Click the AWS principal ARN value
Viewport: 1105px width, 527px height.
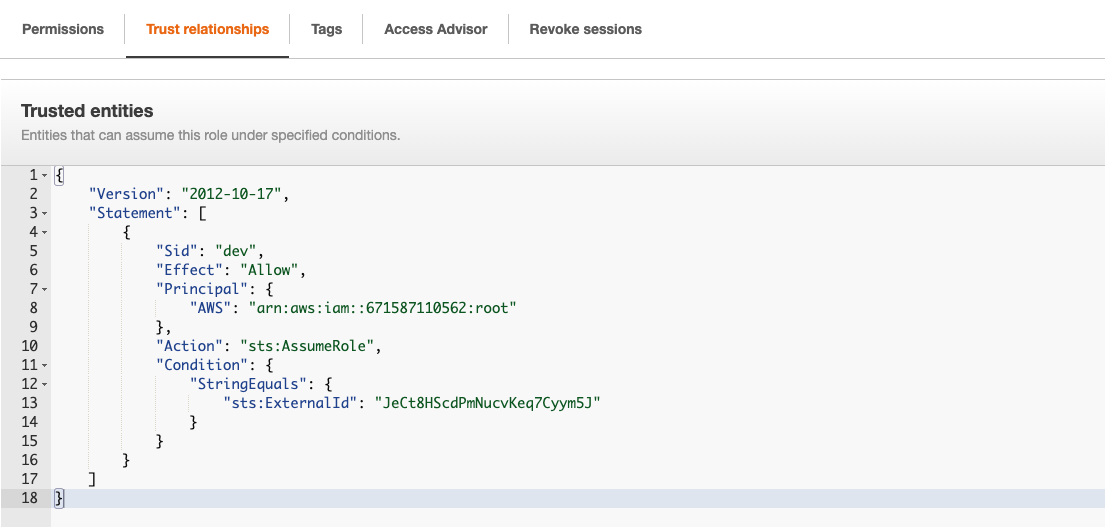[385, 308]
